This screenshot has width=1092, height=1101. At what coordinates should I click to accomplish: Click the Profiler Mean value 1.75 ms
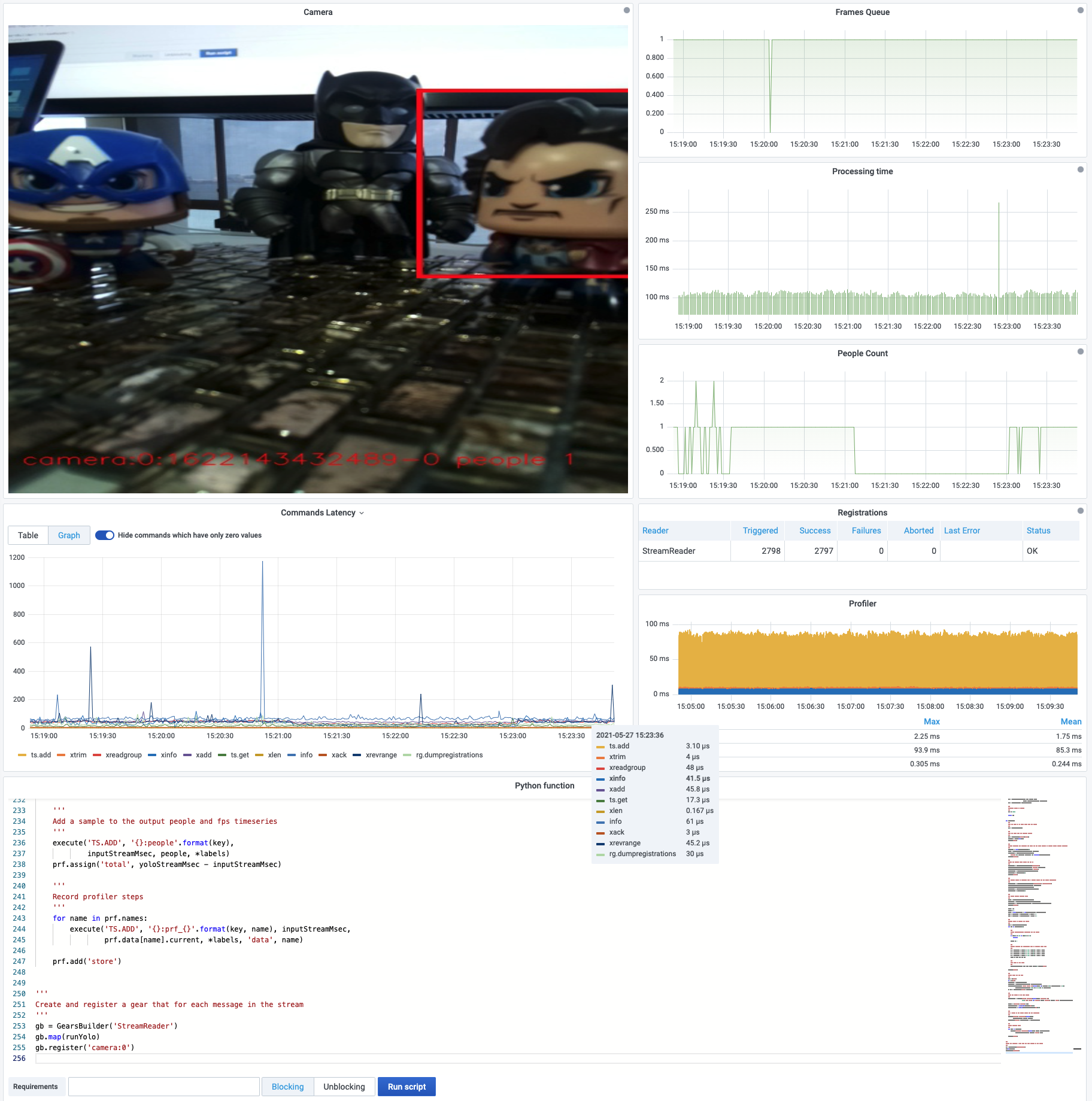click(x=1069, y=736)
